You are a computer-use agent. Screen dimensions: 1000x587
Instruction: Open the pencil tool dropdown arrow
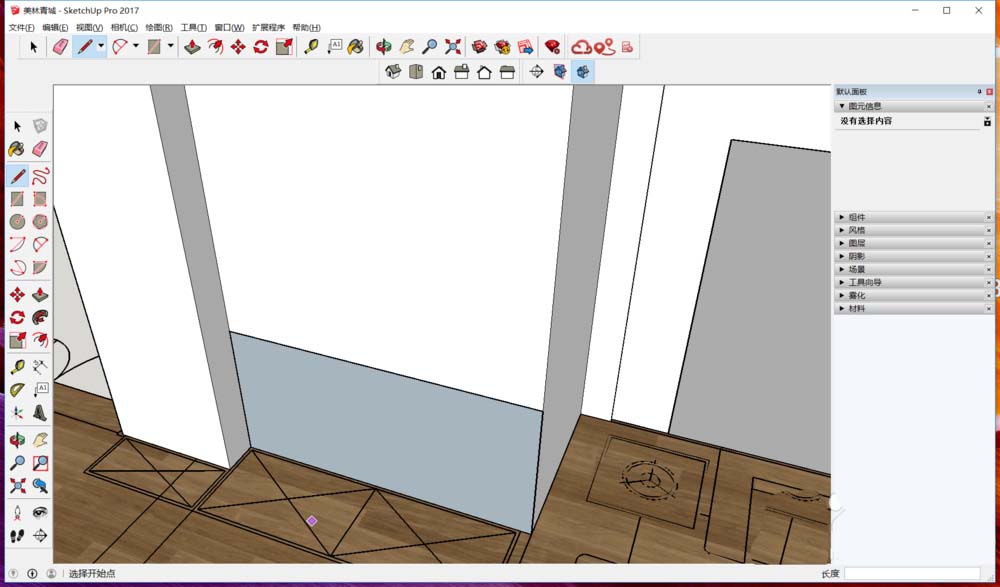click(x=101, y=45)
